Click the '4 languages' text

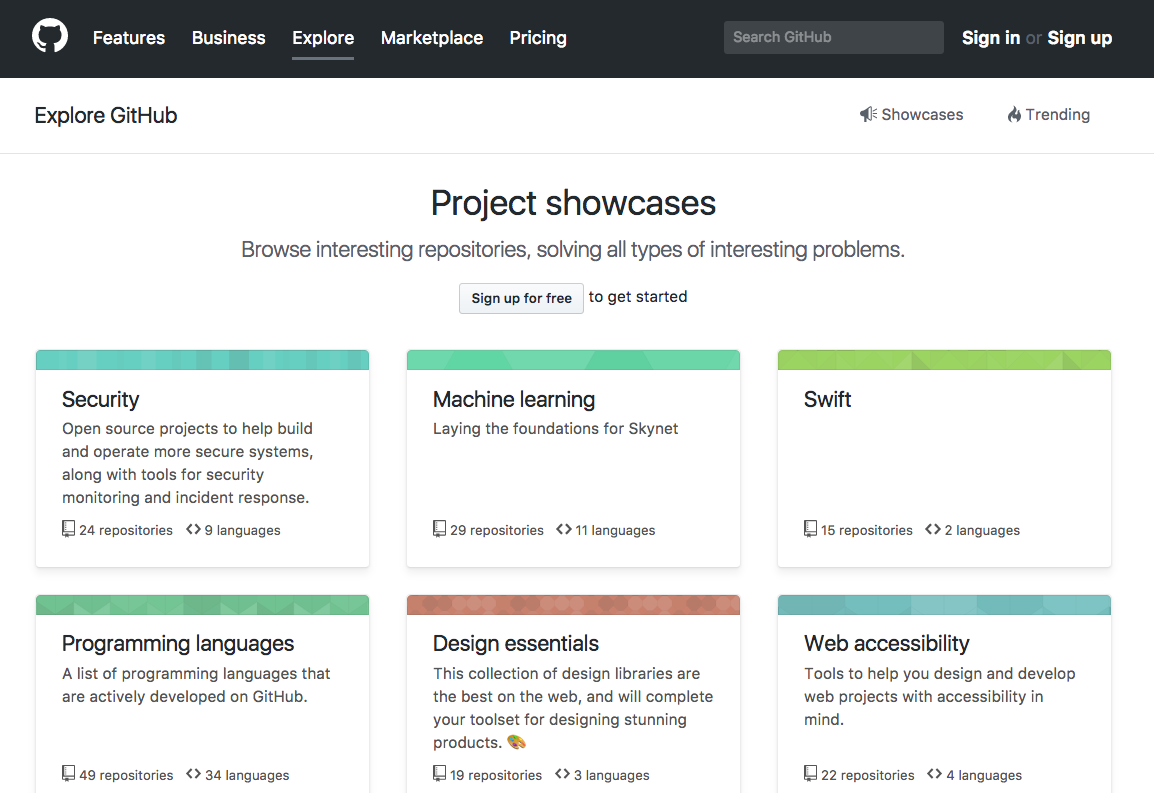point(984,775)
